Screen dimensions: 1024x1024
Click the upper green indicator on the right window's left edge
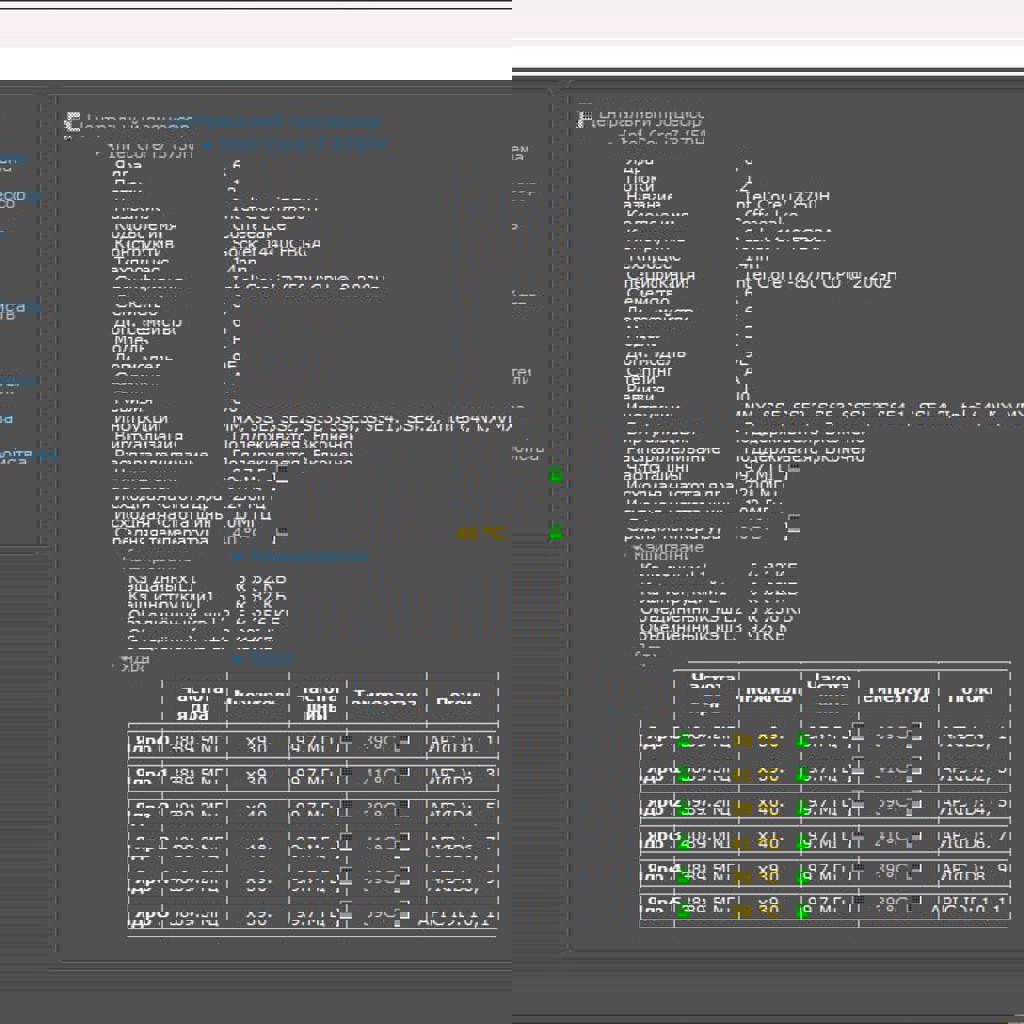[555, 474]
